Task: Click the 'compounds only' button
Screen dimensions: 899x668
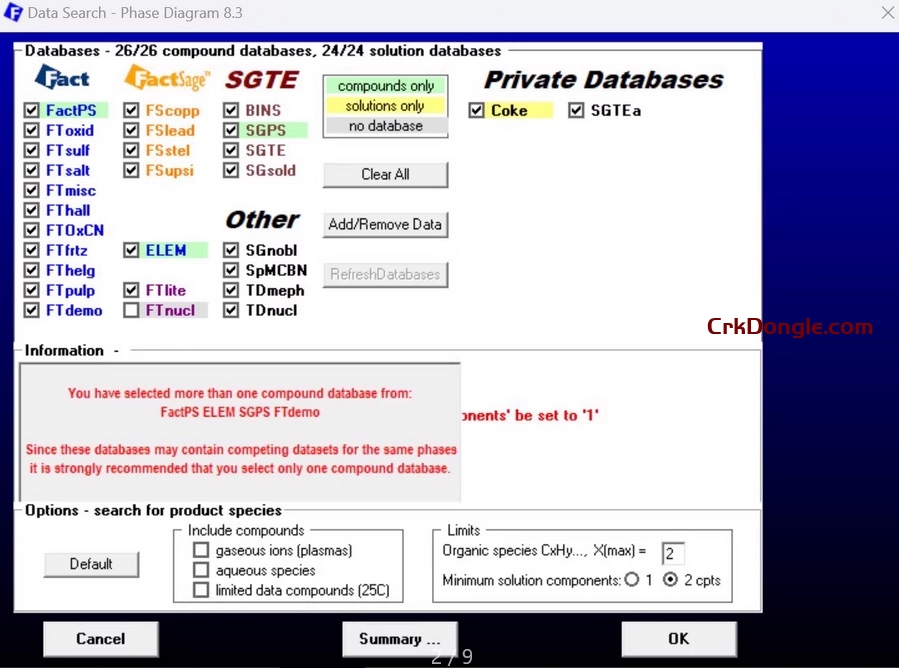Action: (x=385, y=86)
